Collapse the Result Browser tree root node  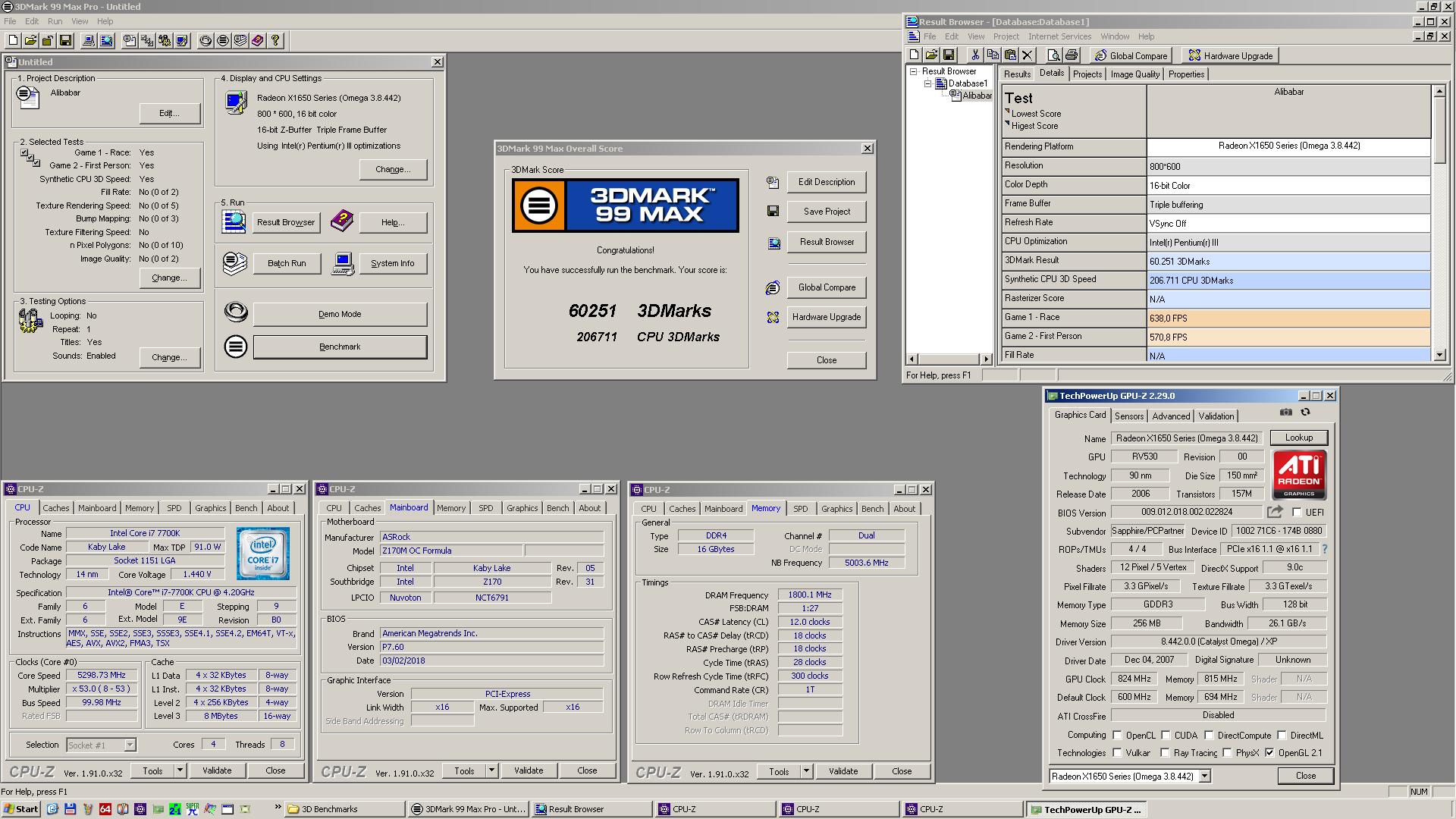914,71
